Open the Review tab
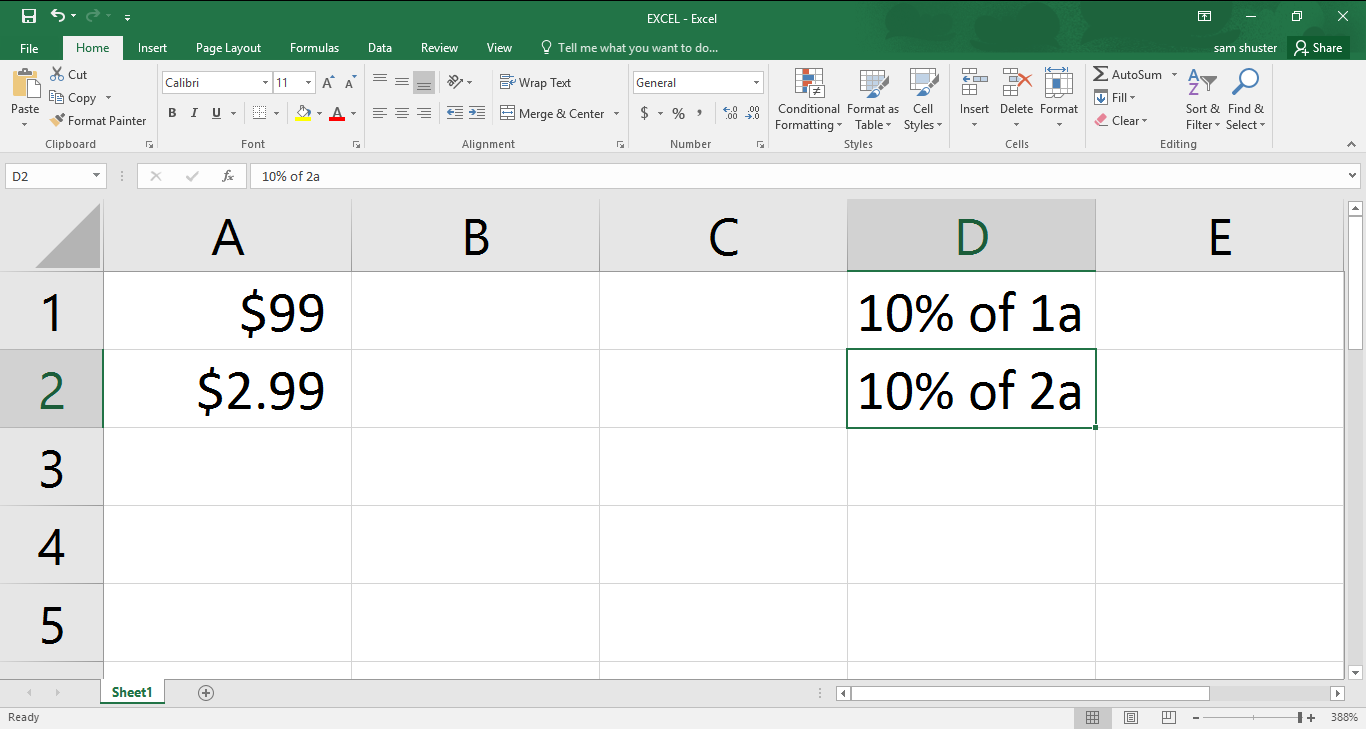 pyautogui.click(x=439, y=47)
